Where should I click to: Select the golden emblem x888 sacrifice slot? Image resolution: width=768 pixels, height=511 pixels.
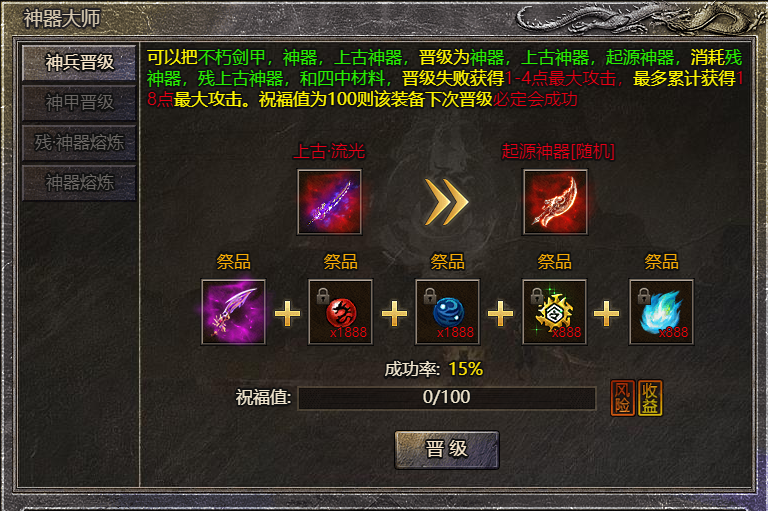pyautogui.click(x=554, y=312)
